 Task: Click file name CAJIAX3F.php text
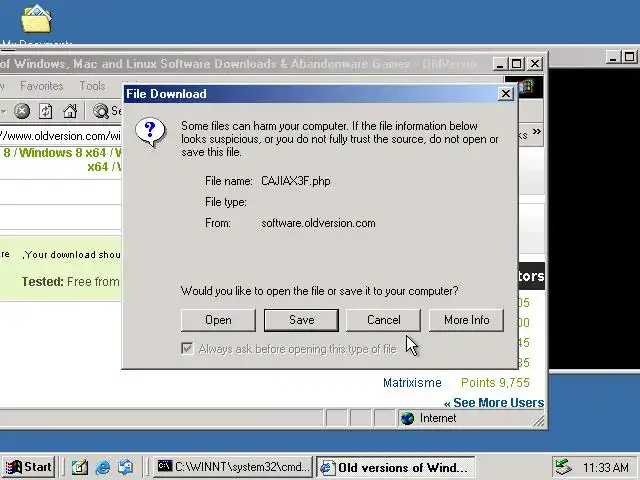click(296, 181)
